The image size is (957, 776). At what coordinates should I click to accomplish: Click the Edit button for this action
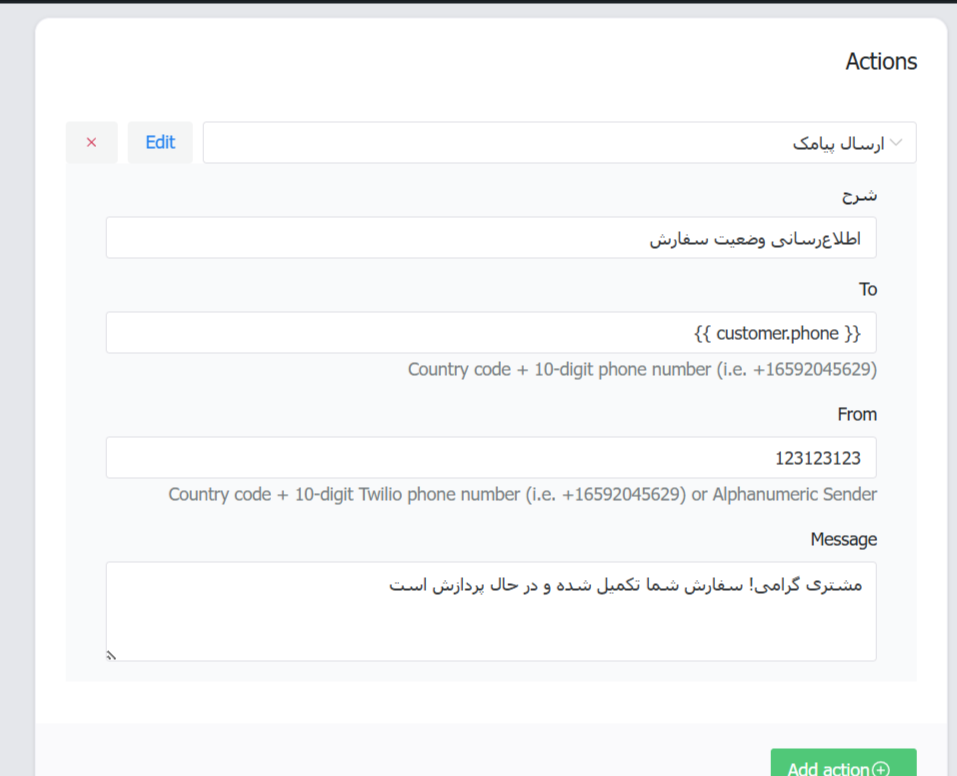click(x=159, y=142)
